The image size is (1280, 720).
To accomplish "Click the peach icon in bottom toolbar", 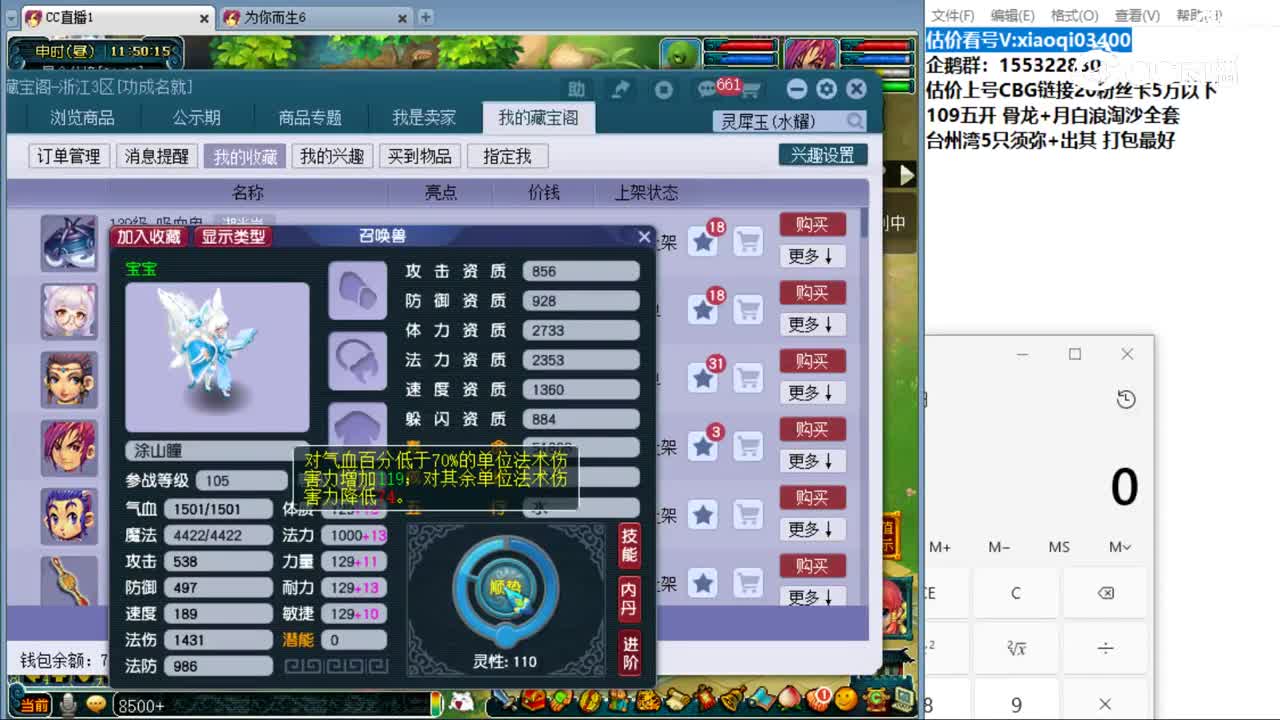I will tap(791, 697).
